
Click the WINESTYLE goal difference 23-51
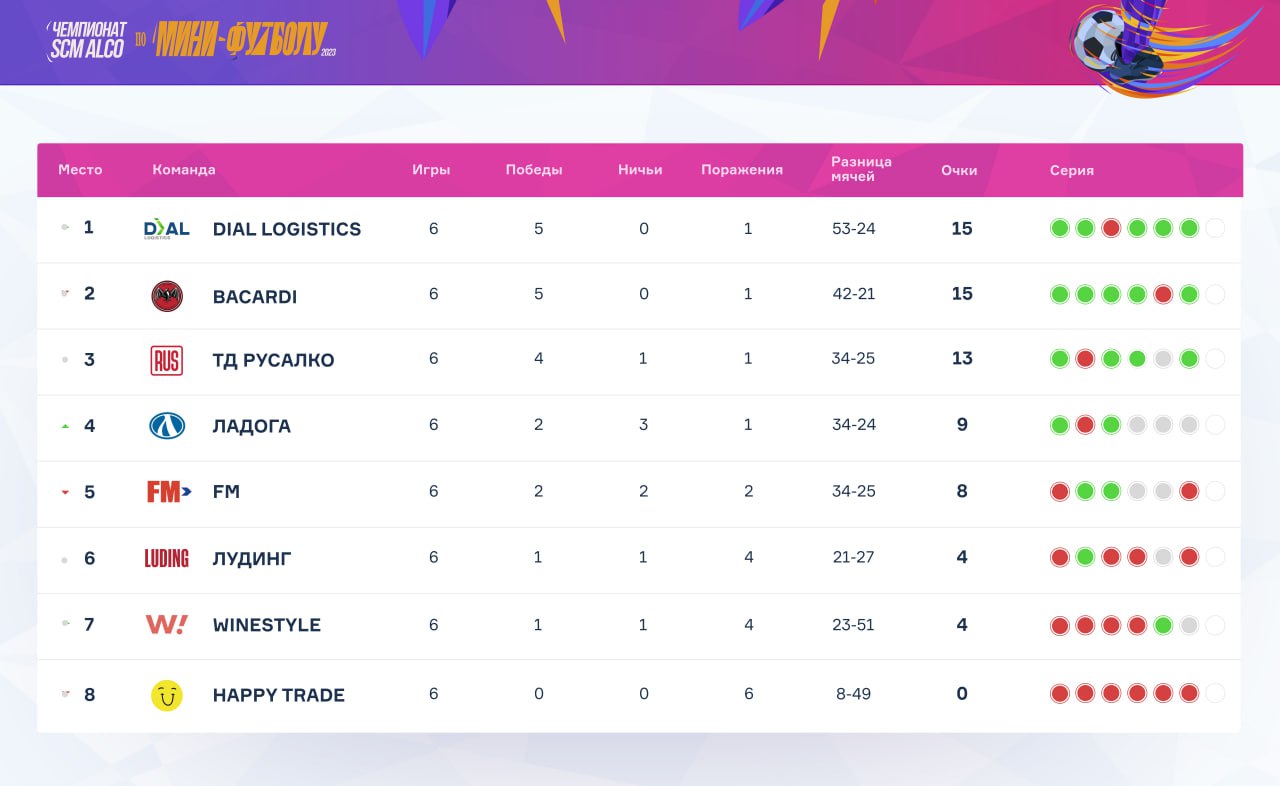click(852, 625)
